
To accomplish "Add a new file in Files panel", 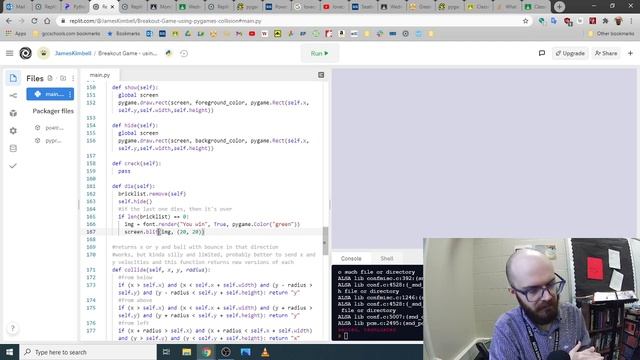I will coord(50,78).
